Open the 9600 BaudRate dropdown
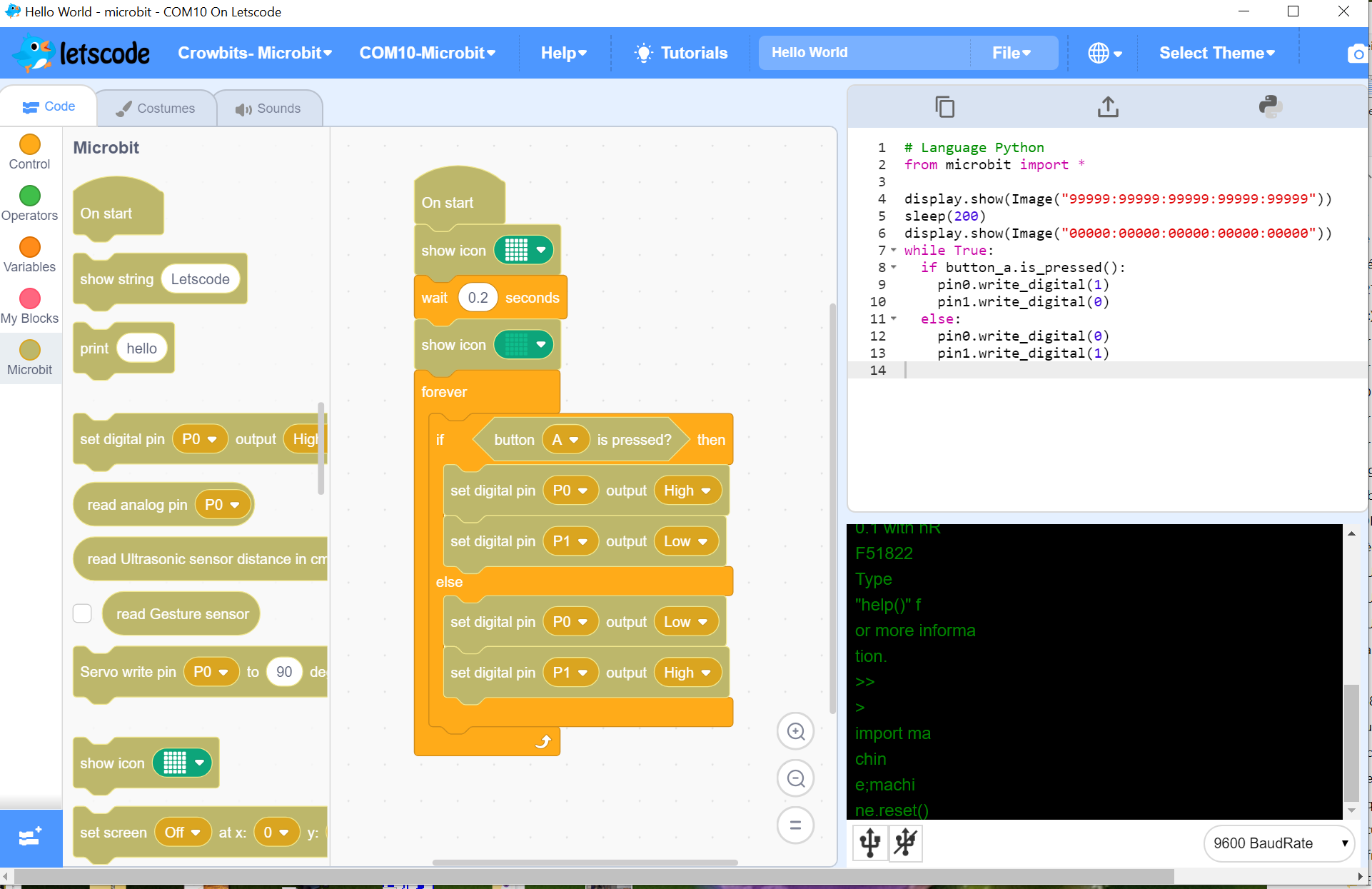This screenshot has width=1372, height=889. pyautogui.click(x=1279, y=843)
